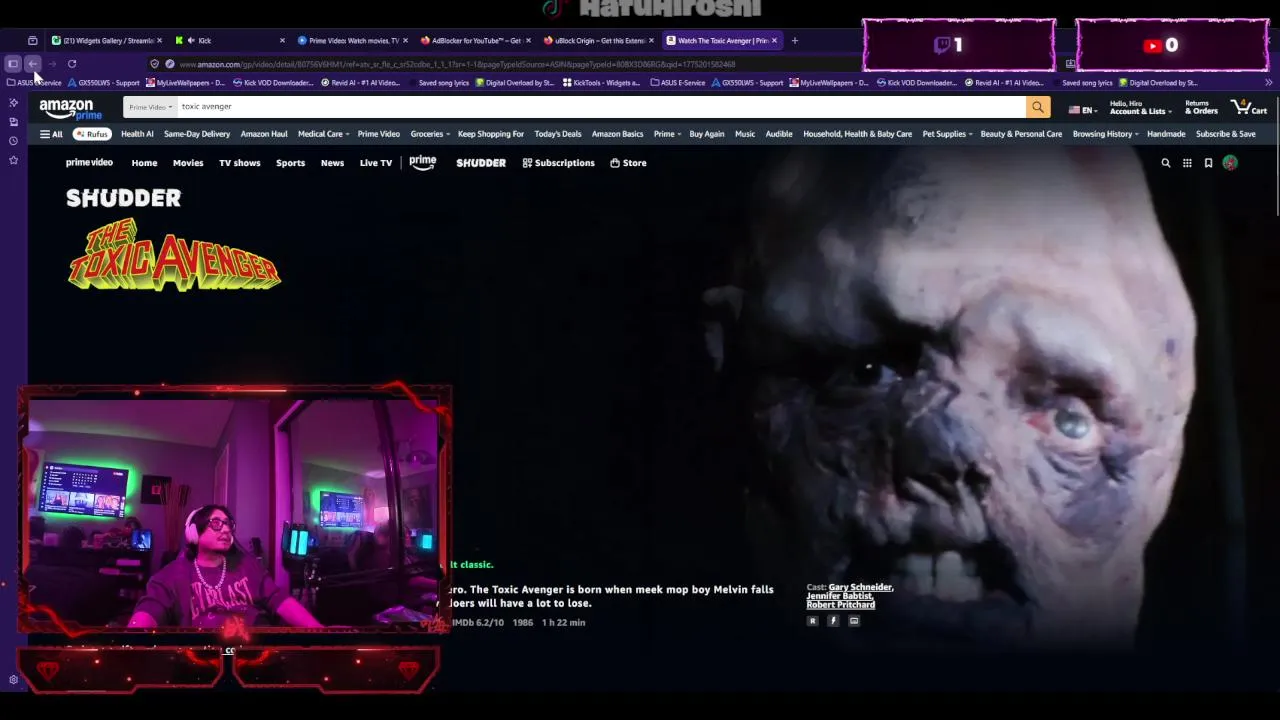This screenshot has height=720, width=1280.
Task: Go to Prime Video Home
Action: (144, 163)
